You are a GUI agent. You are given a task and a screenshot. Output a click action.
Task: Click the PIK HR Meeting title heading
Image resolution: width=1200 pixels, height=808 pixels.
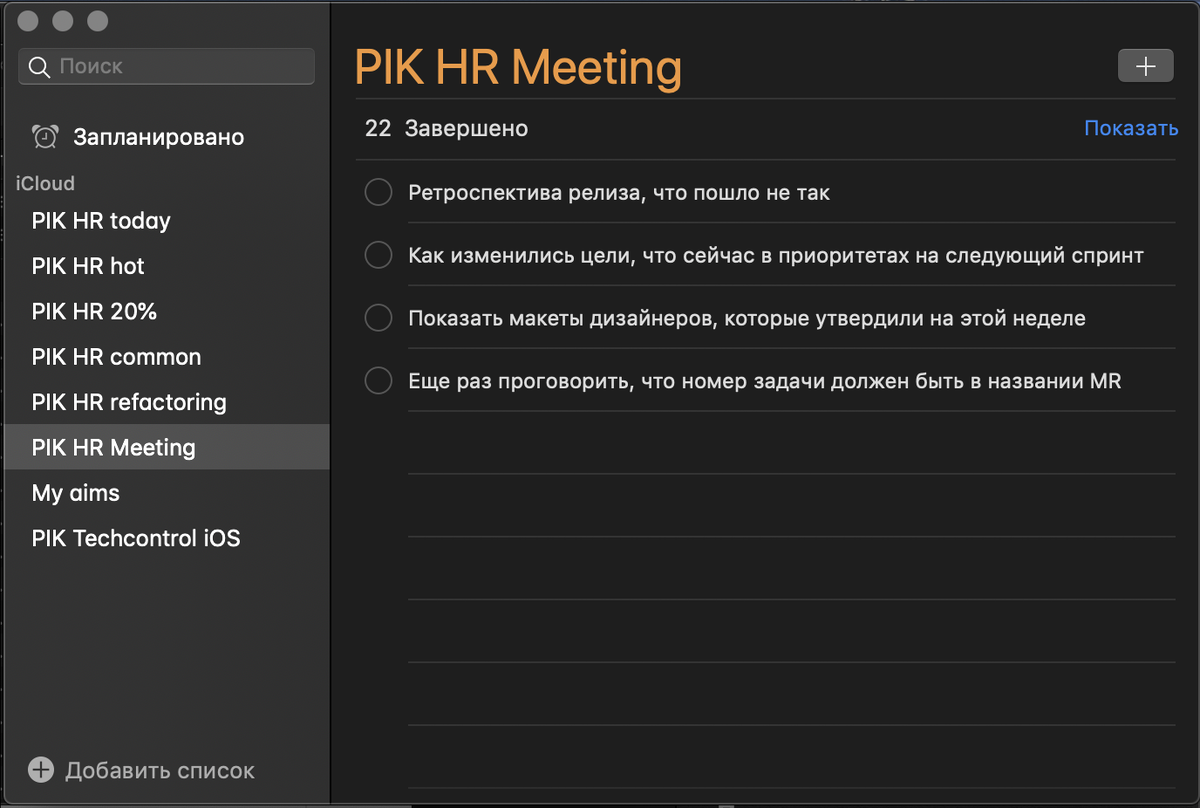pyautogui.click(x=518, y=68)
